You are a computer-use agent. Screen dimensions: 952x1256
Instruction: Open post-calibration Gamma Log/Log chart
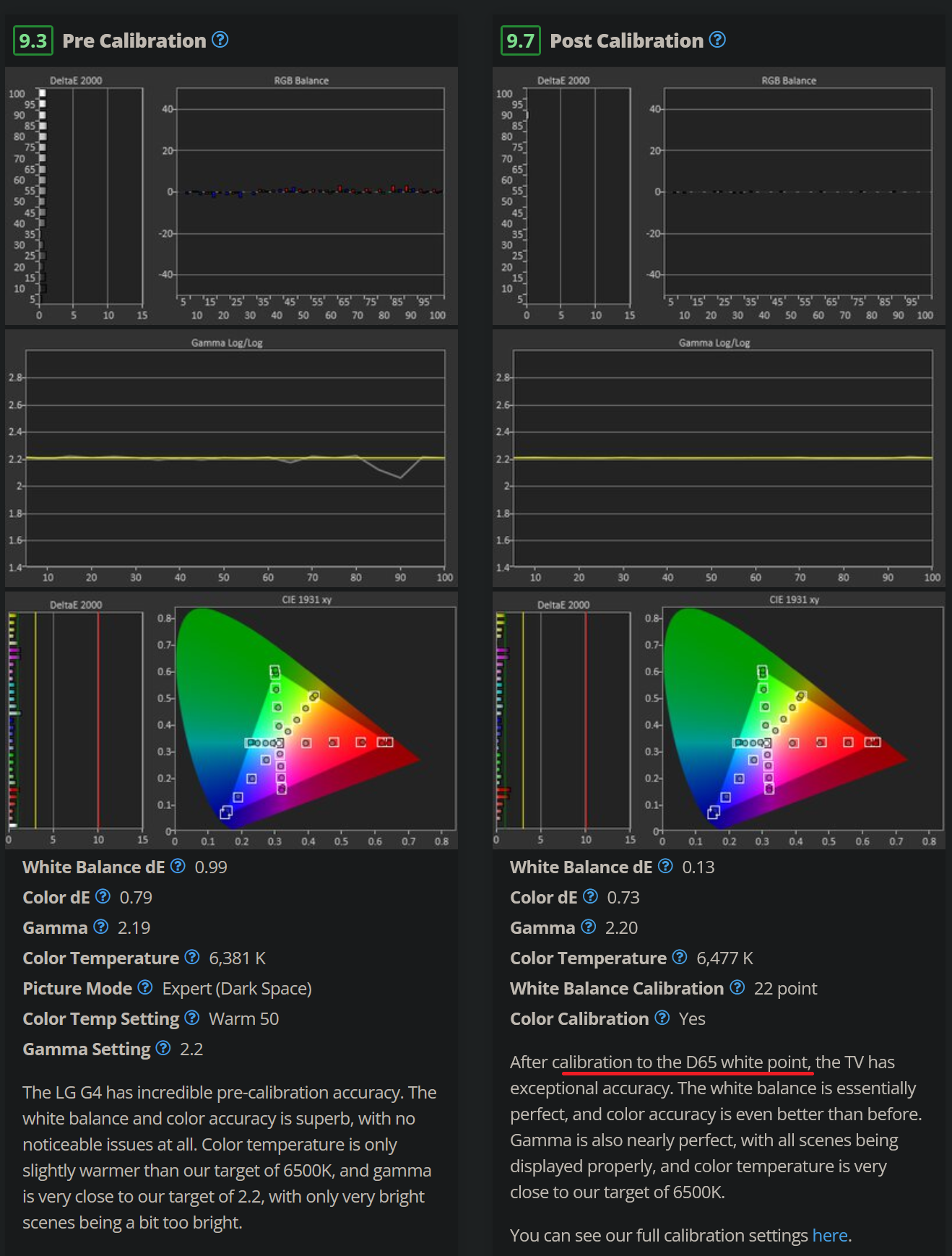[x=719, y=458]
